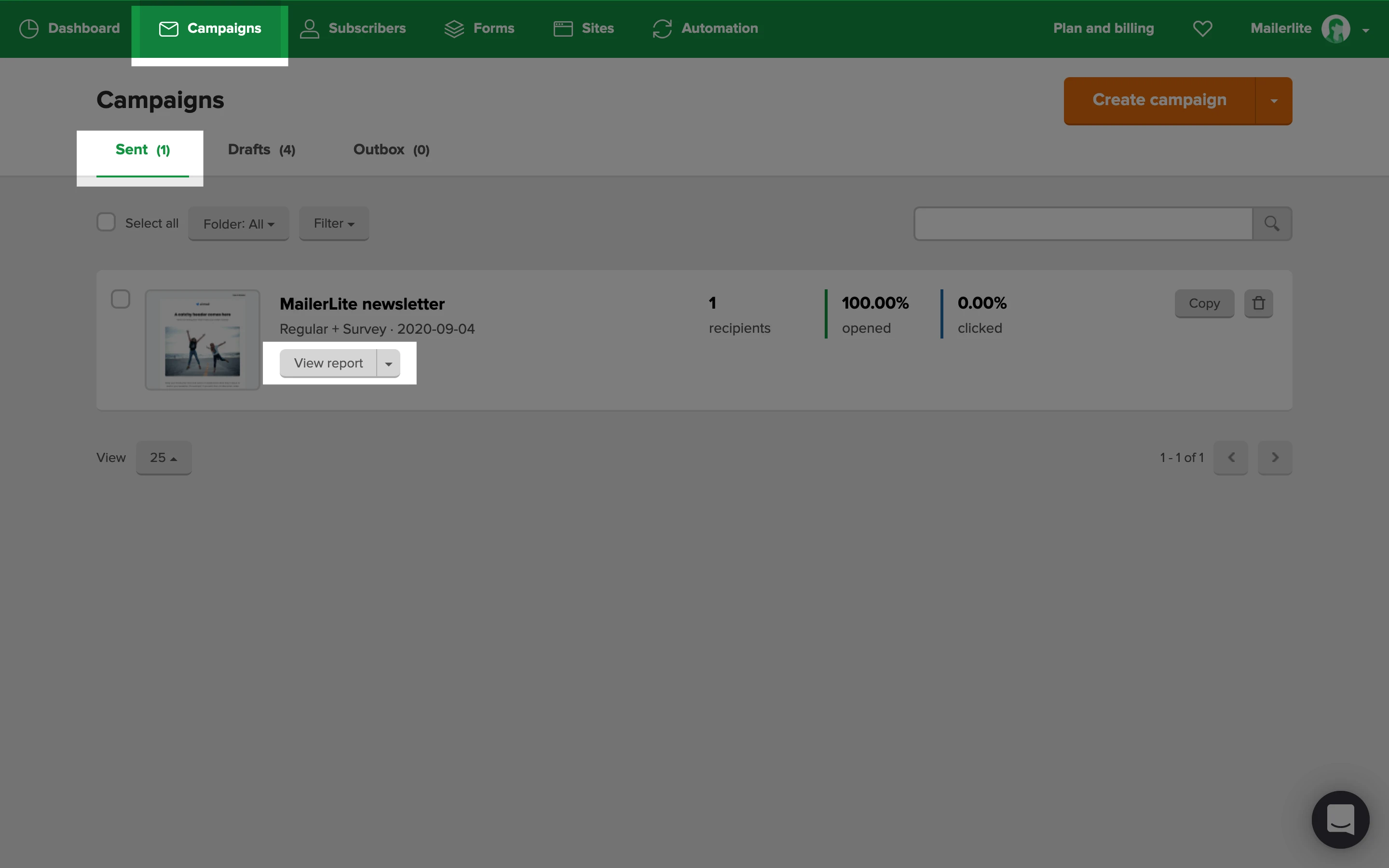
Task: Click the Create campaign button
Action: pyautogui.click(x=1159, y=100)
